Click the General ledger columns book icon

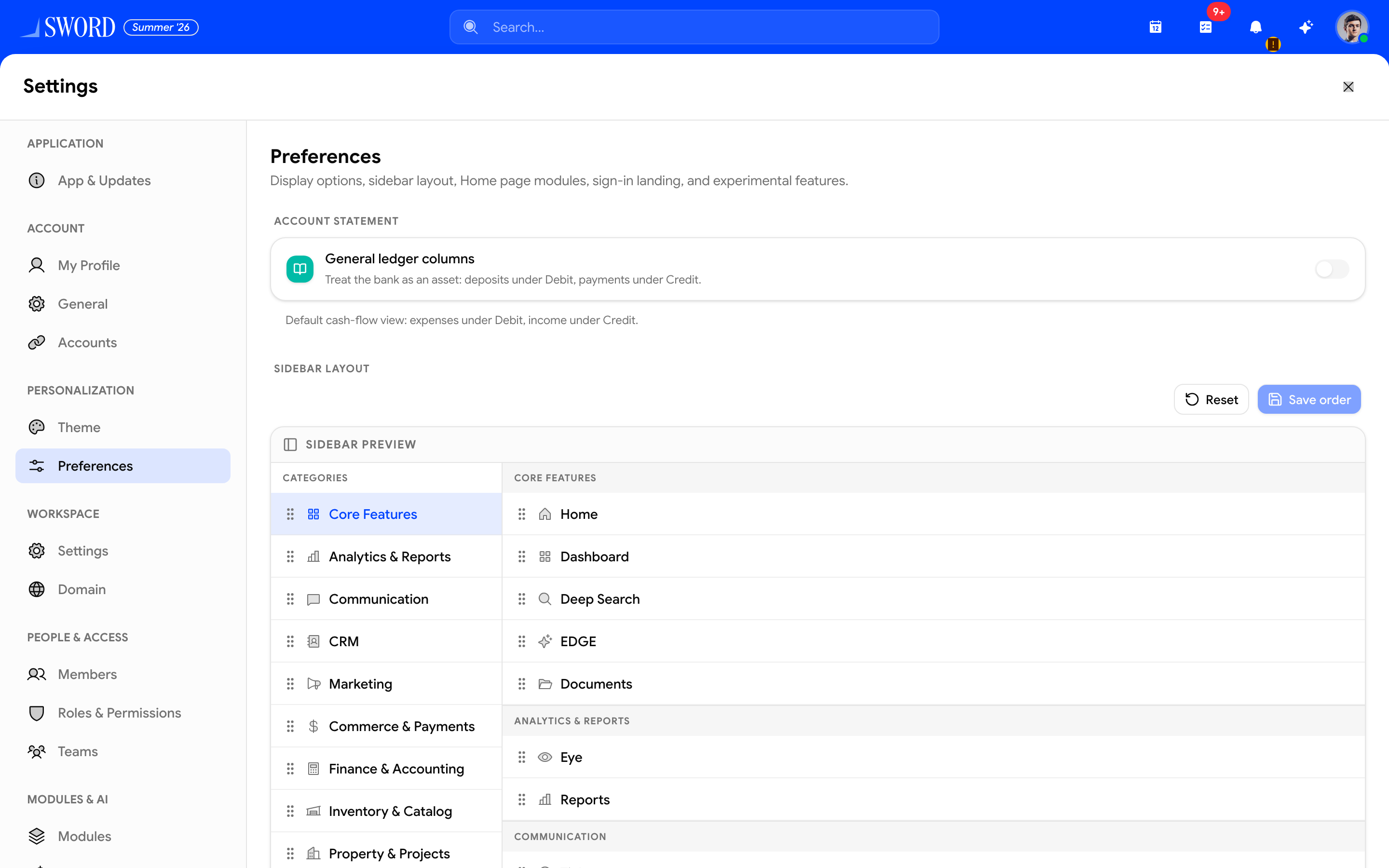tap(300, 269)
